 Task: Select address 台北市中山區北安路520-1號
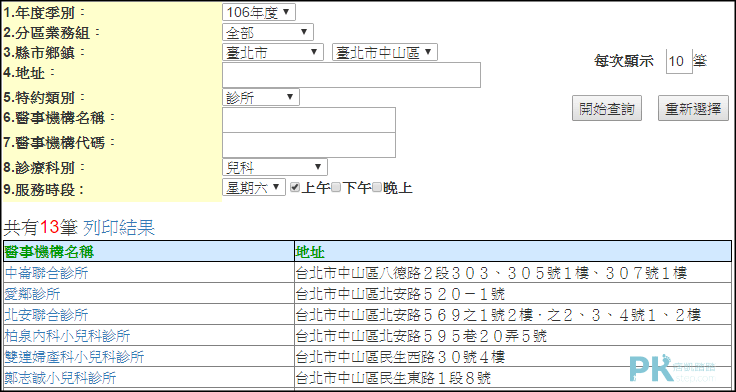pos(400,294)
